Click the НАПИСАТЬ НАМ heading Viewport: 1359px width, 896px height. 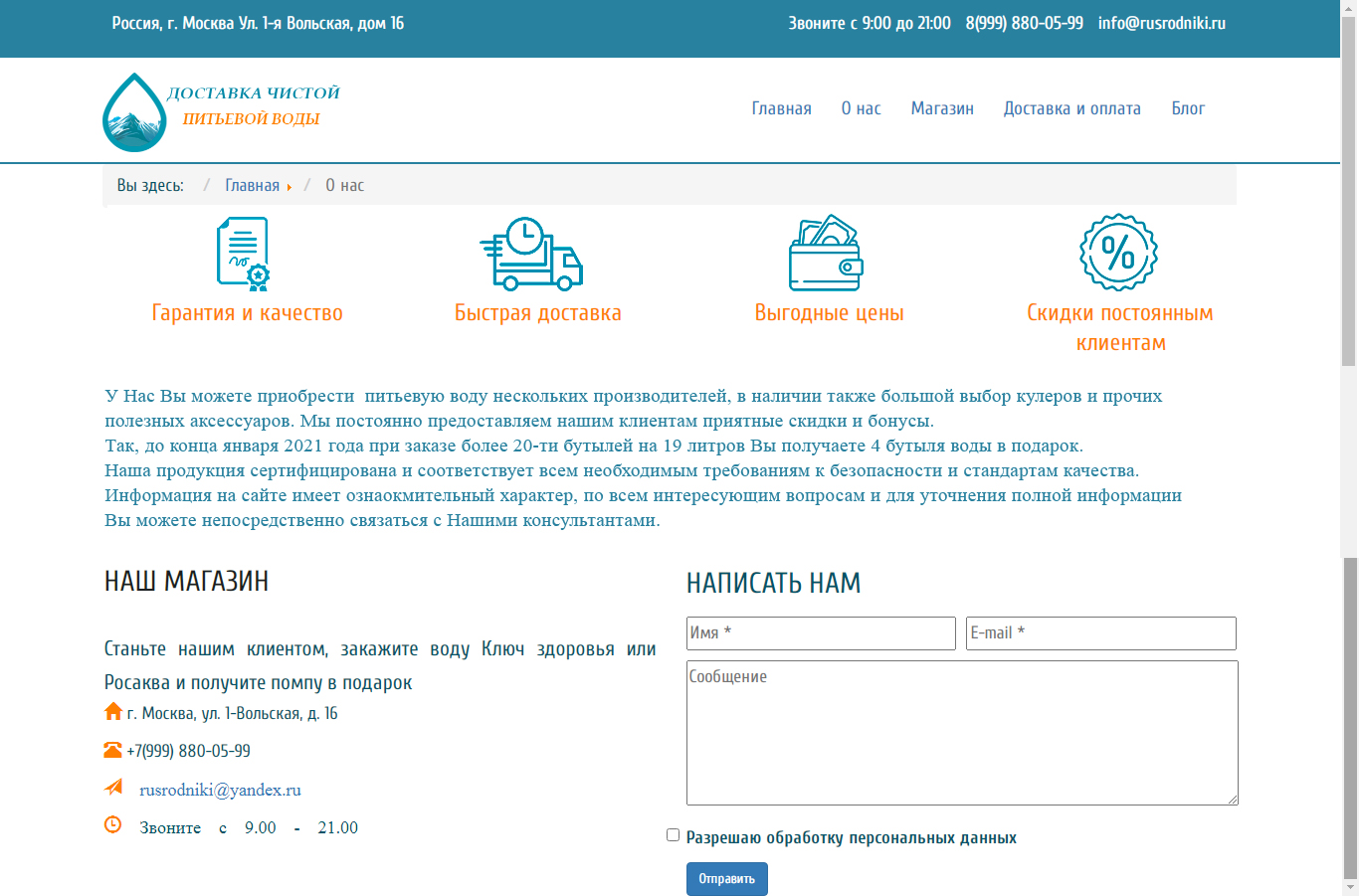pyautogui.click(x=773, y=583)
